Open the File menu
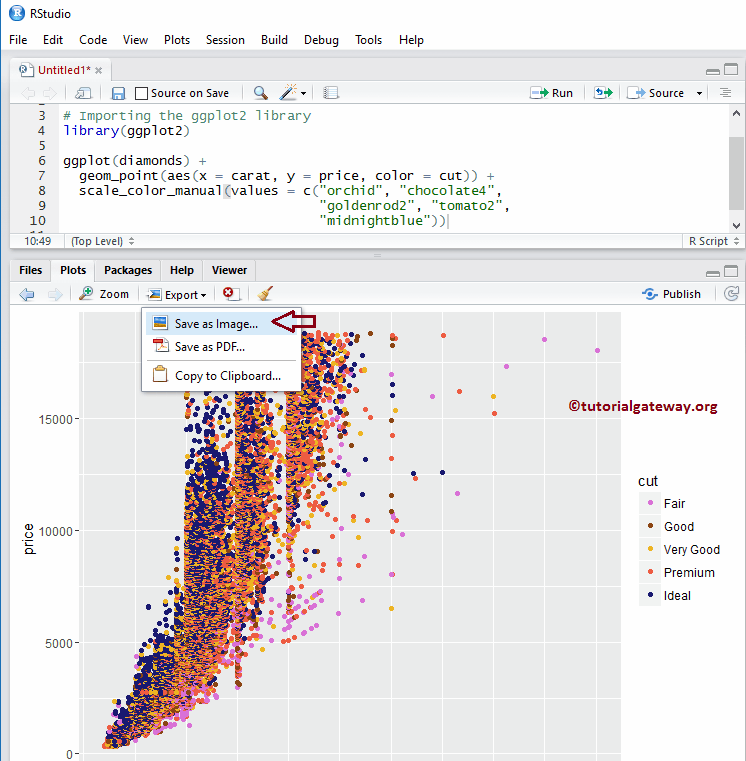This screenshot has height=761, width=746. pyautogui.click(x=18, y=40)
